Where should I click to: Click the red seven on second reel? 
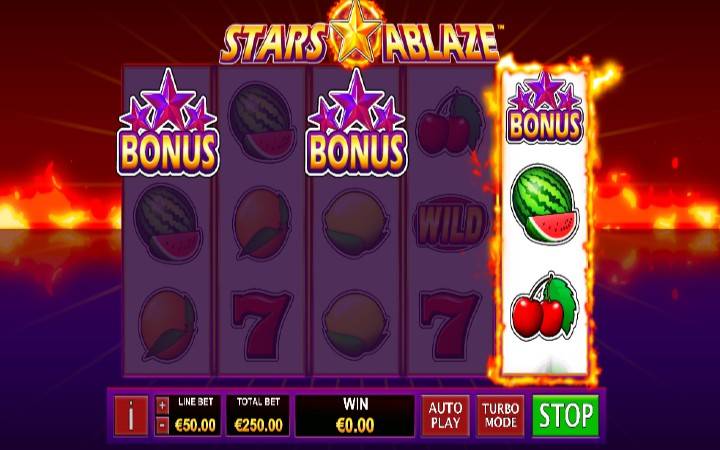pos(262,325)
